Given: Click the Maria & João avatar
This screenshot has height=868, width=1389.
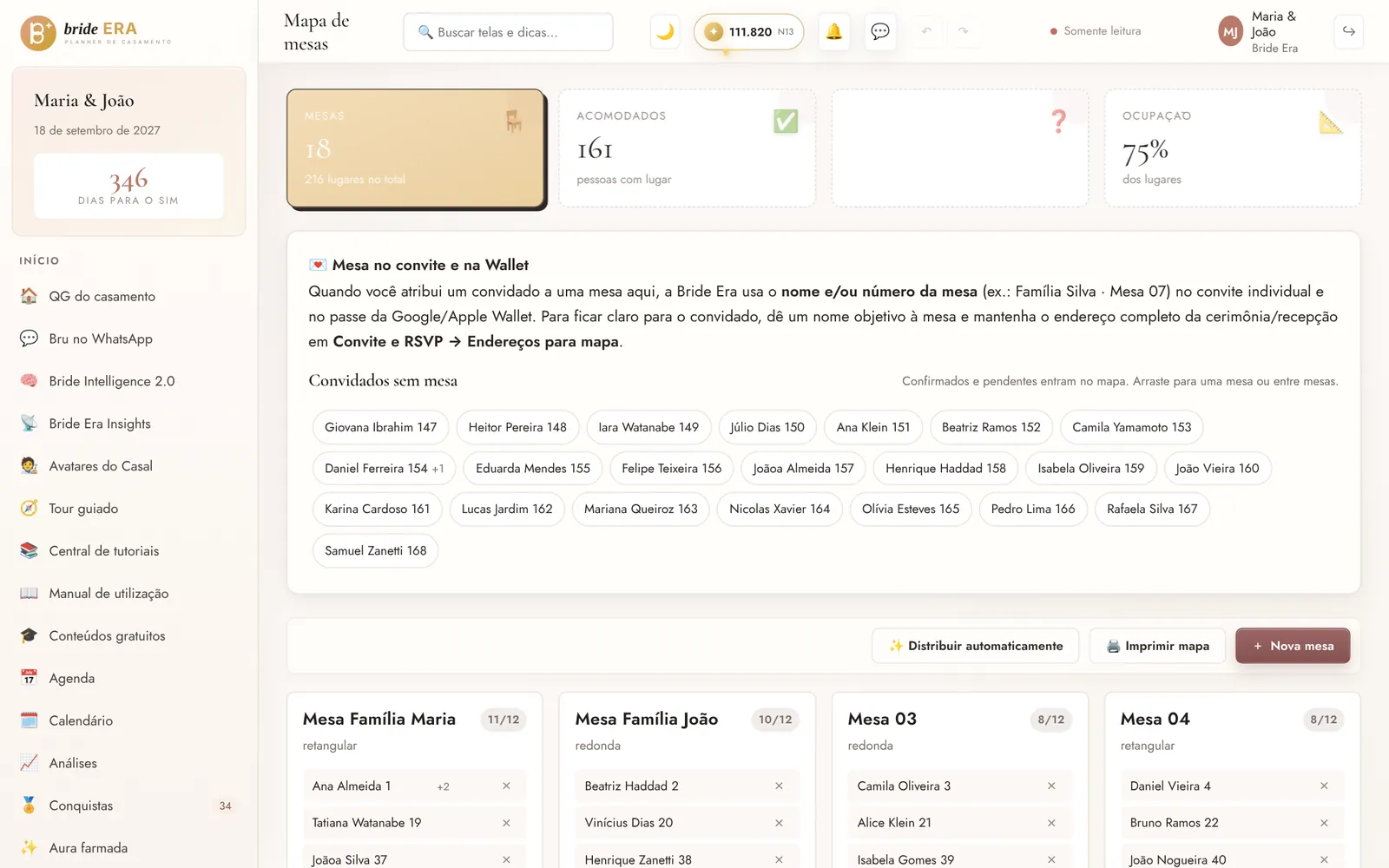Looking at the screenshot, I should pos(1230,32).
